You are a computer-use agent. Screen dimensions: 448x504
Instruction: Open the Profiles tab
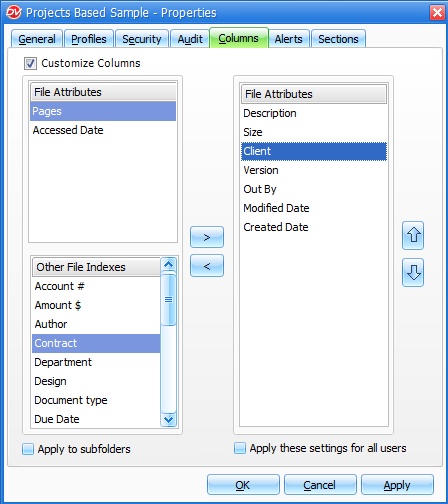[x=89, y=39]
